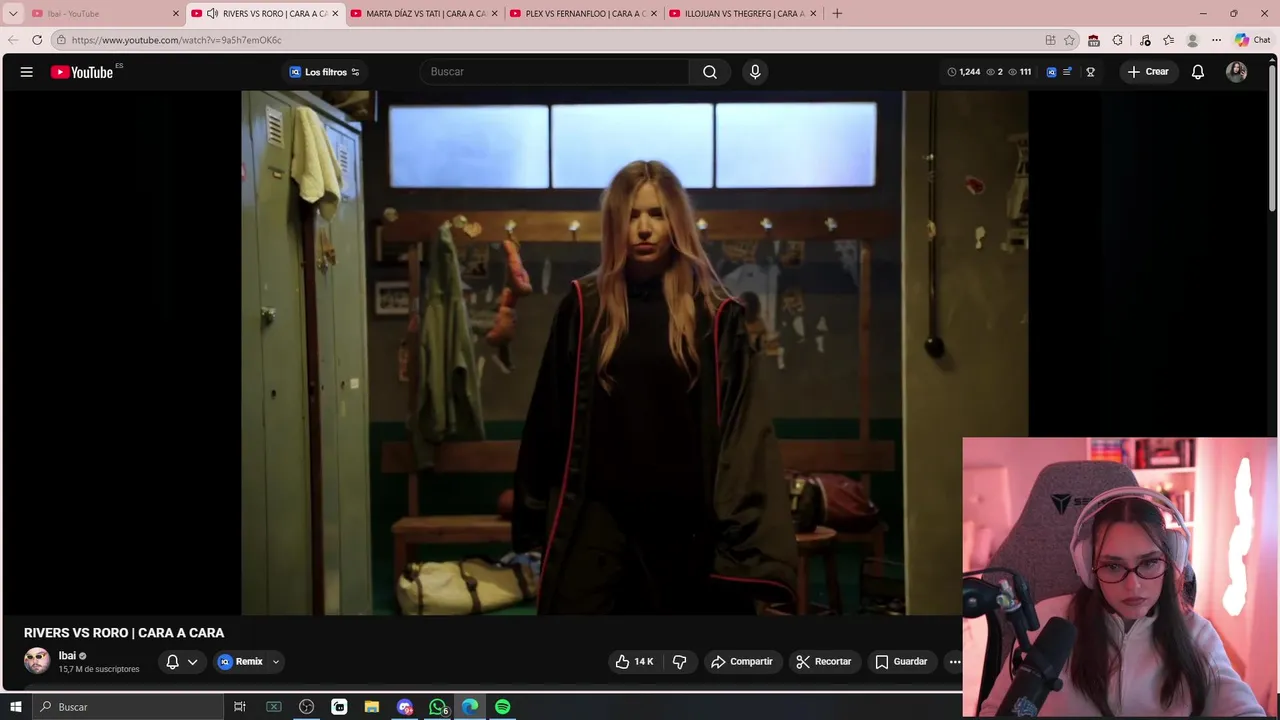This screenshot has width=1280, height=720.
Task: Click the vidIQ trophy icon
Action: click(x=1090, y=72)
